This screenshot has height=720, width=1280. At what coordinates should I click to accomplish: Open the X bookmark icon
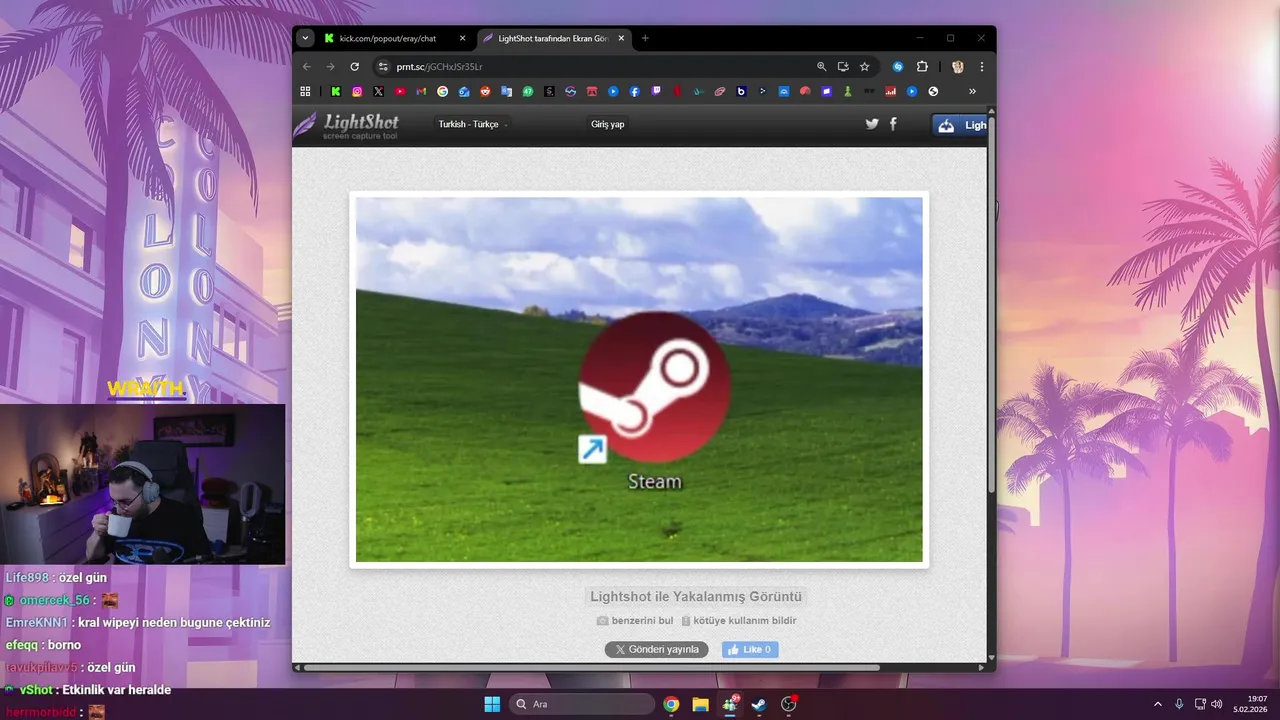point(378,91)
